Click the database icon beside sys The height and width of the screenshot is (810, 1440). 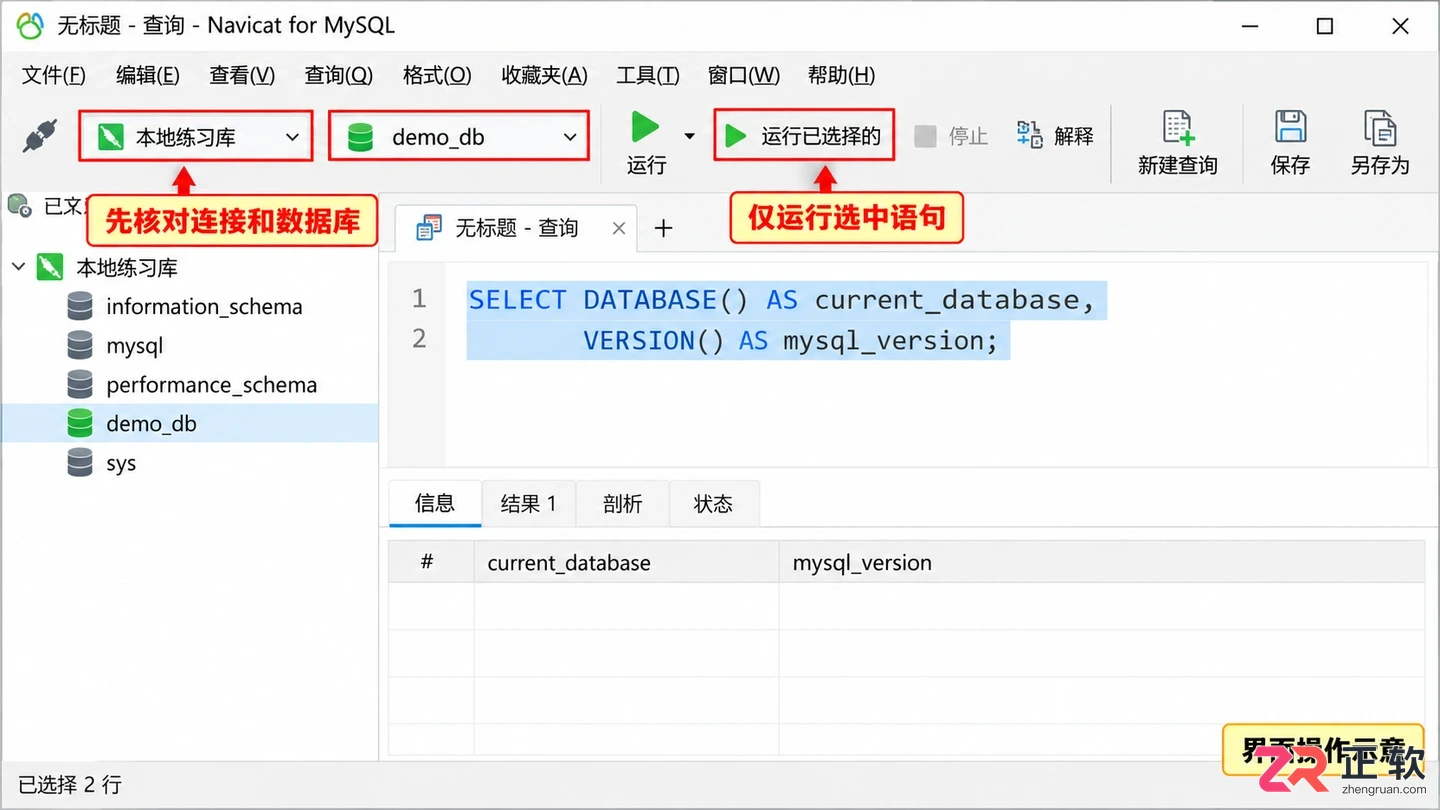[x=80, y=462]
